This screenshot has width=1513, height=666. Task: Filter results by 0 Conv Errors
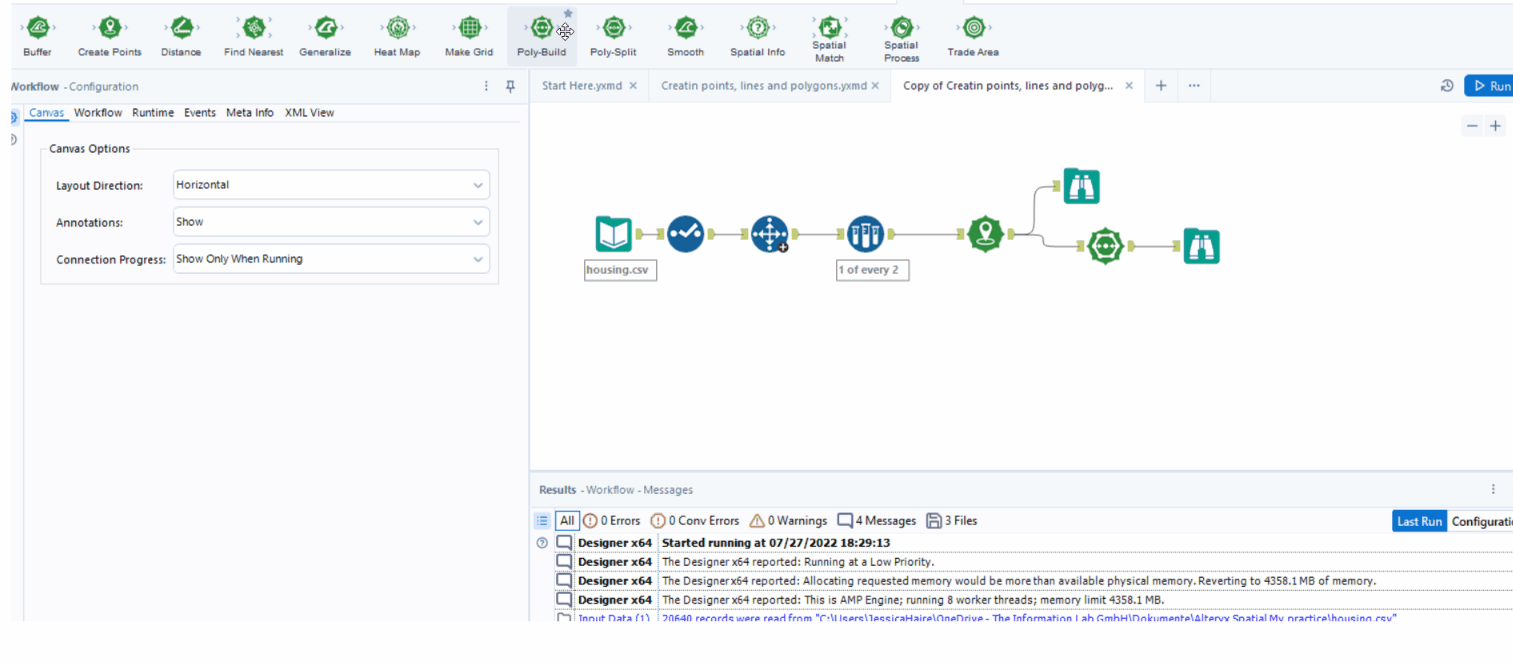click(x=695, y=521)
